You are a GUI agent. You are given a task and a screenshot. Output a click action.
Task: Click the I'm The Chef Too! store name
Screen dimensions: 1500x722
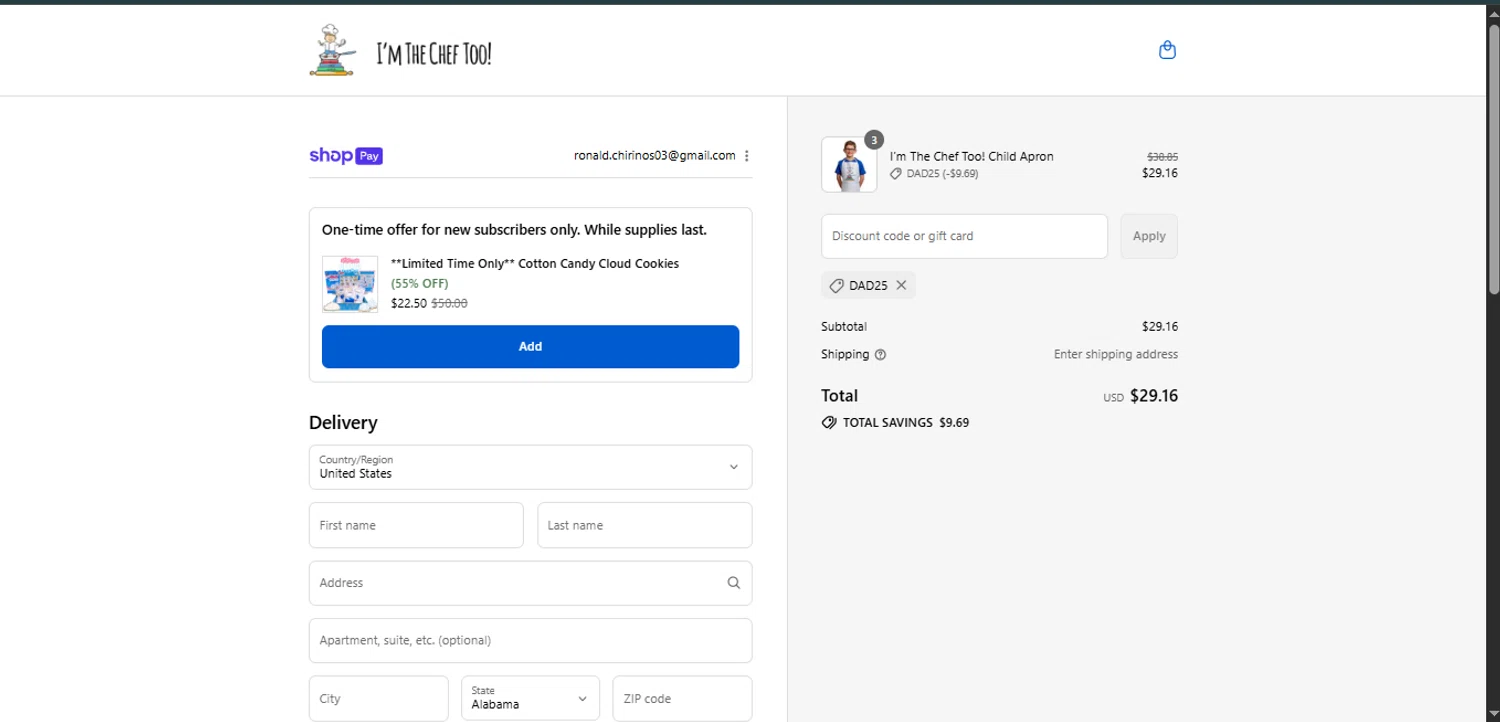coord(434,54)
